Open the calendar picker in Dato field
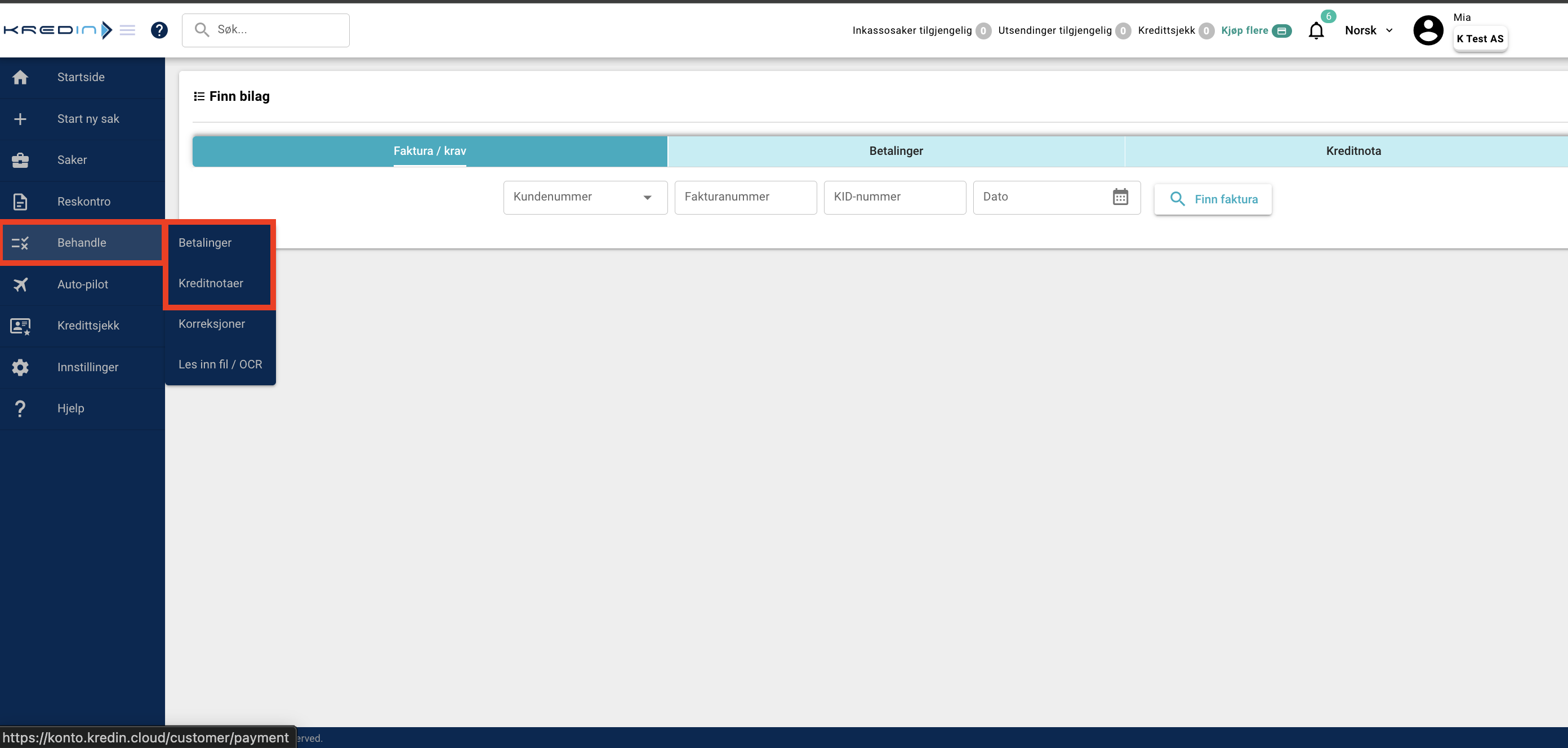This screenshot has height=748, width=1568. tap(1120, 197)
